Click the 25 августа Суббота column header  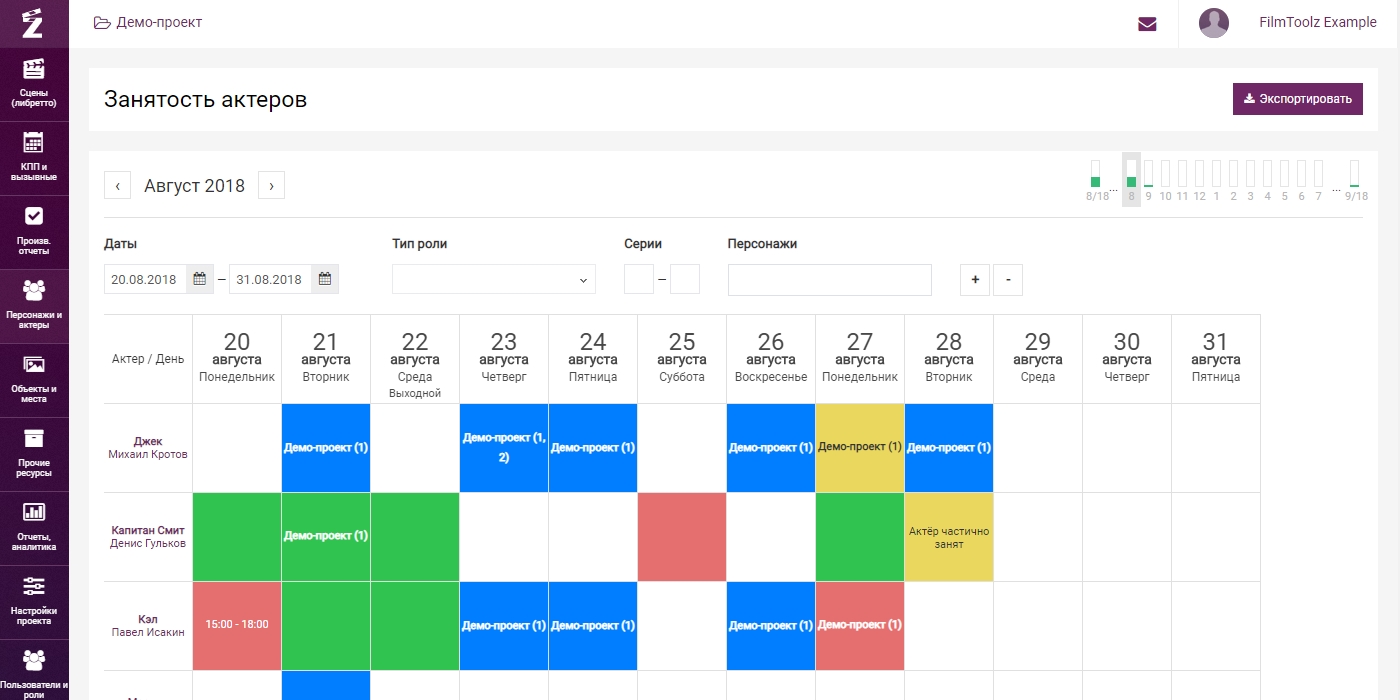682,360
